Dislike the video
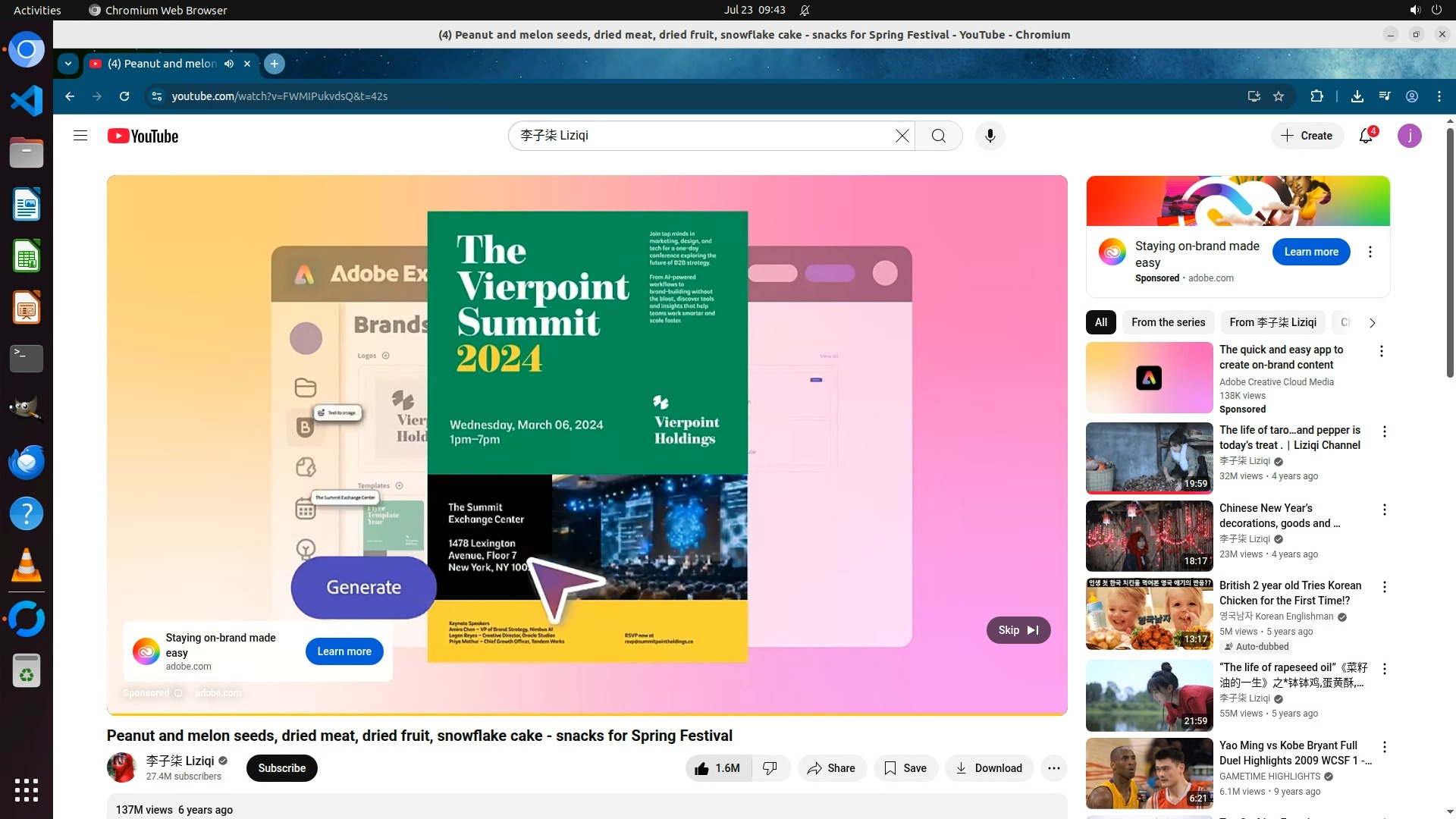 [770, 768]
